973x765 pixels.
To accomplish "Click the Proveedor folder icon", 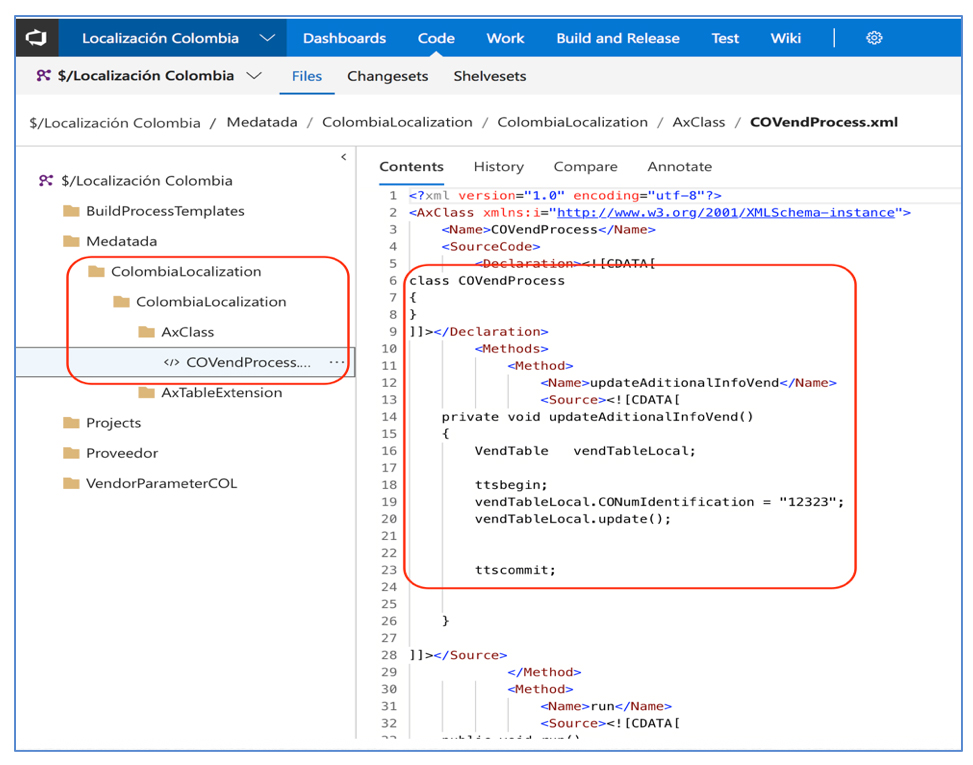I will 71,453.
